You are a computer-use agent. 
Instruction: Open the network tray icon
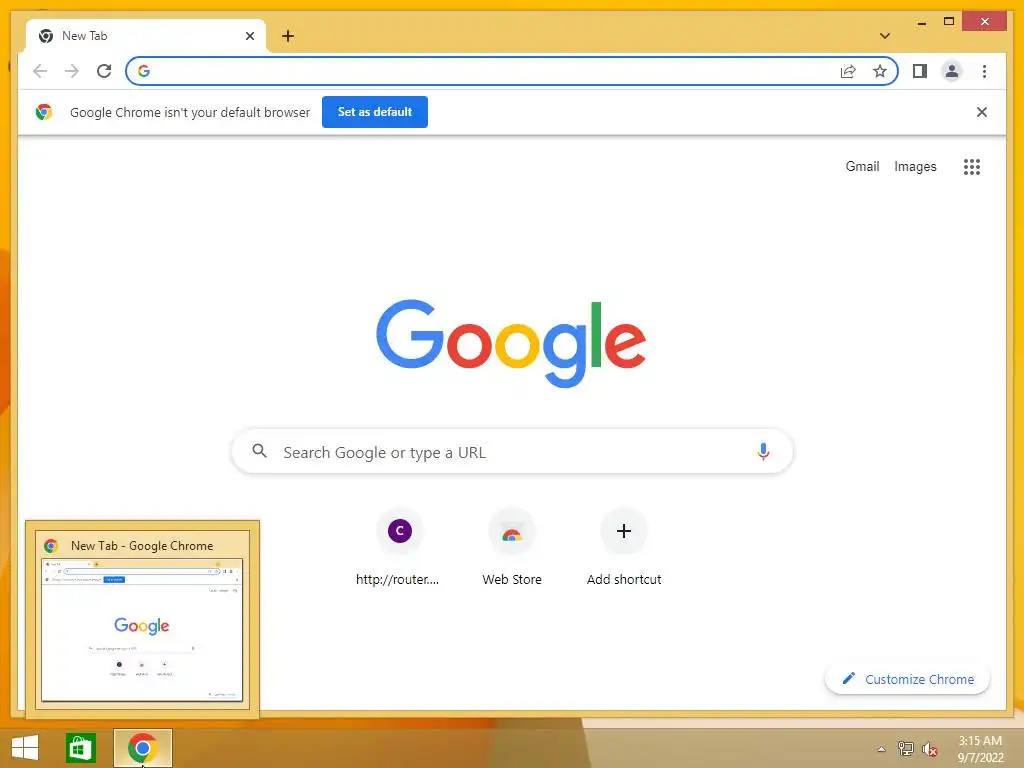pos(905,749)
